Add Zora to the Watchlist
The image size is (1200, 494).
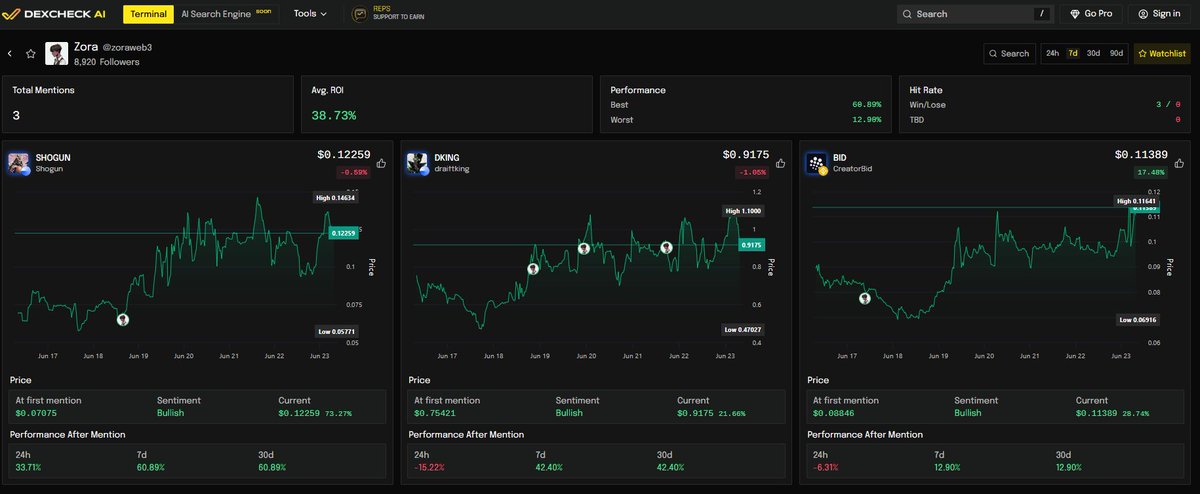tap(1162, 53)
